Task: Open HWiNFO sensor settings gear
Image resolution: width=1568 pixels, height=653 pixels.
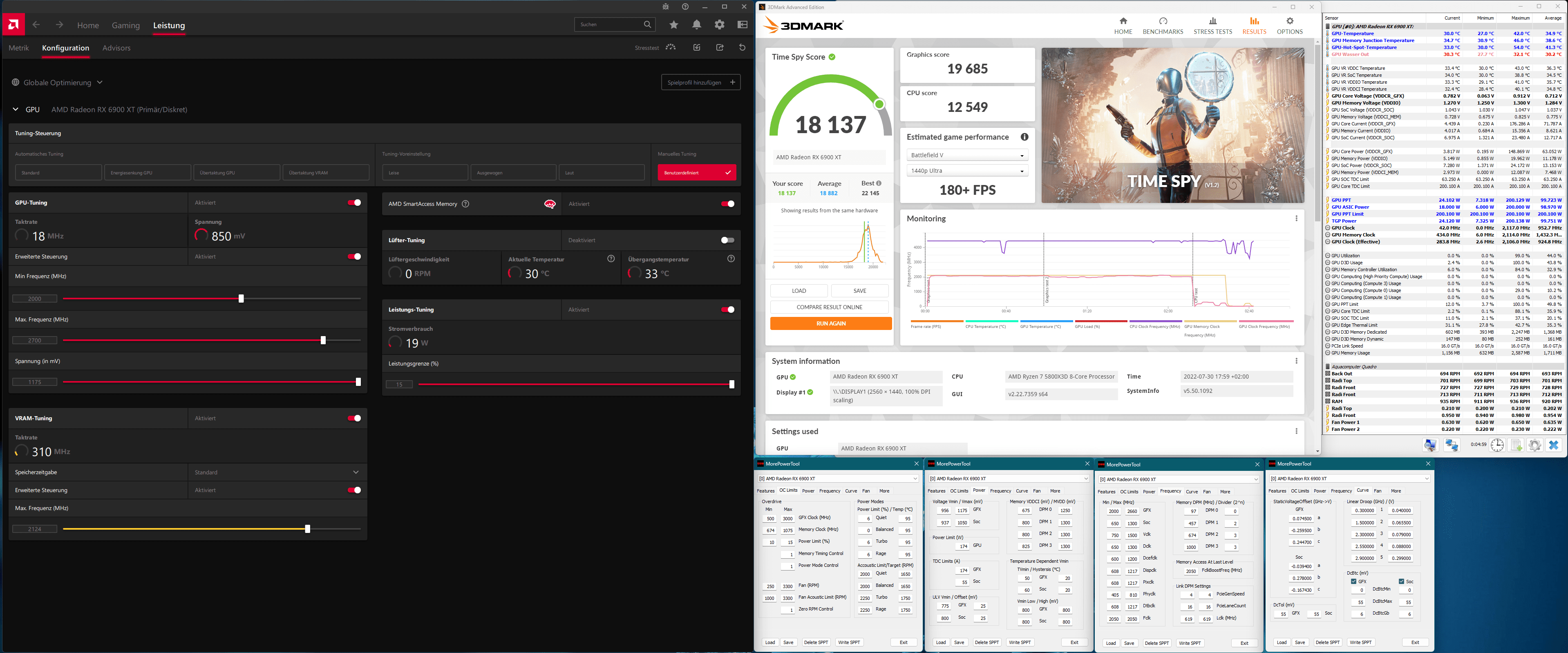Action: pos(1534,445)
